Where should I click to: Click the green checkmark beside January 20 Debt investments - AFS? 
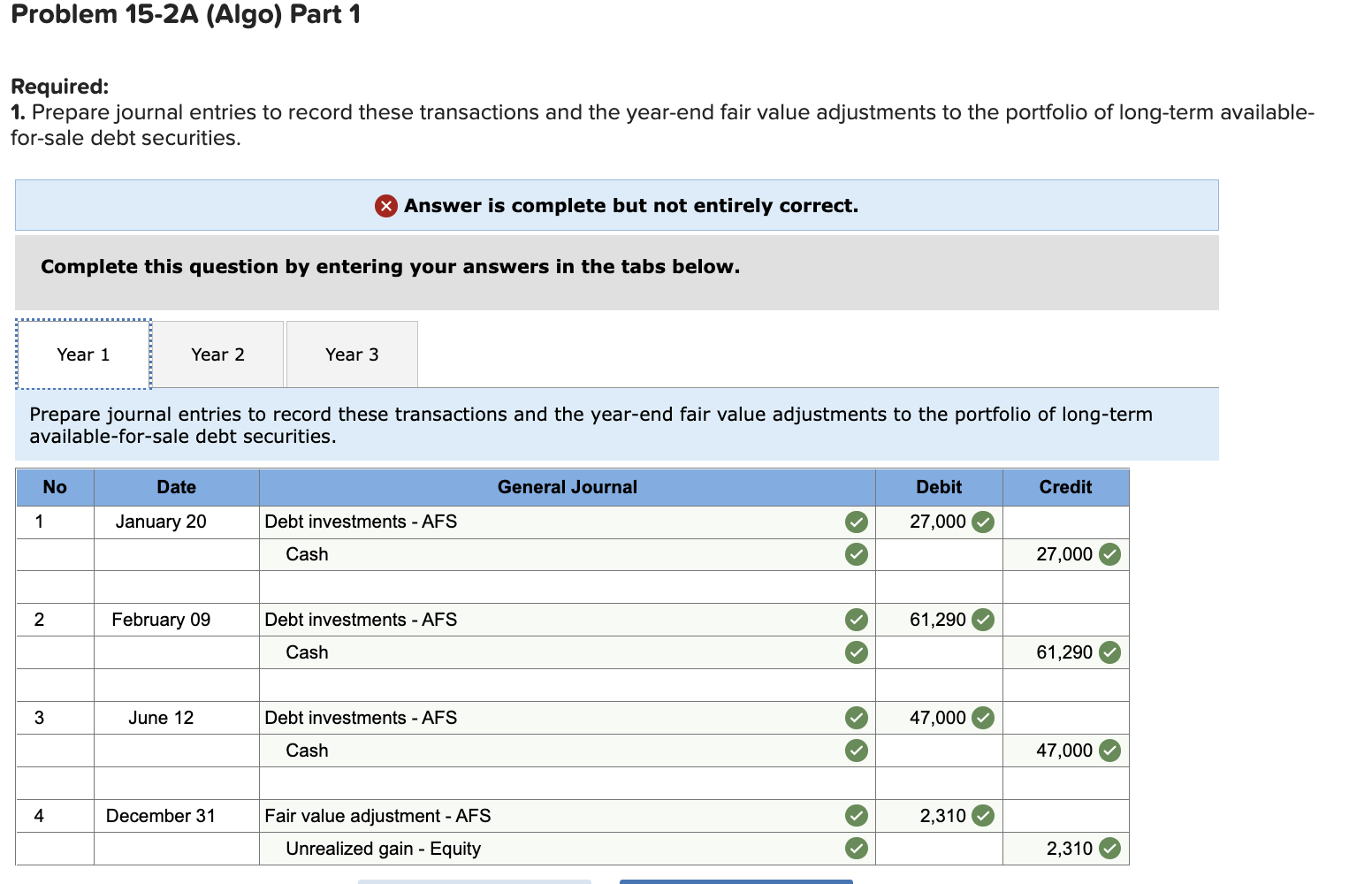[x=855, y=522]
